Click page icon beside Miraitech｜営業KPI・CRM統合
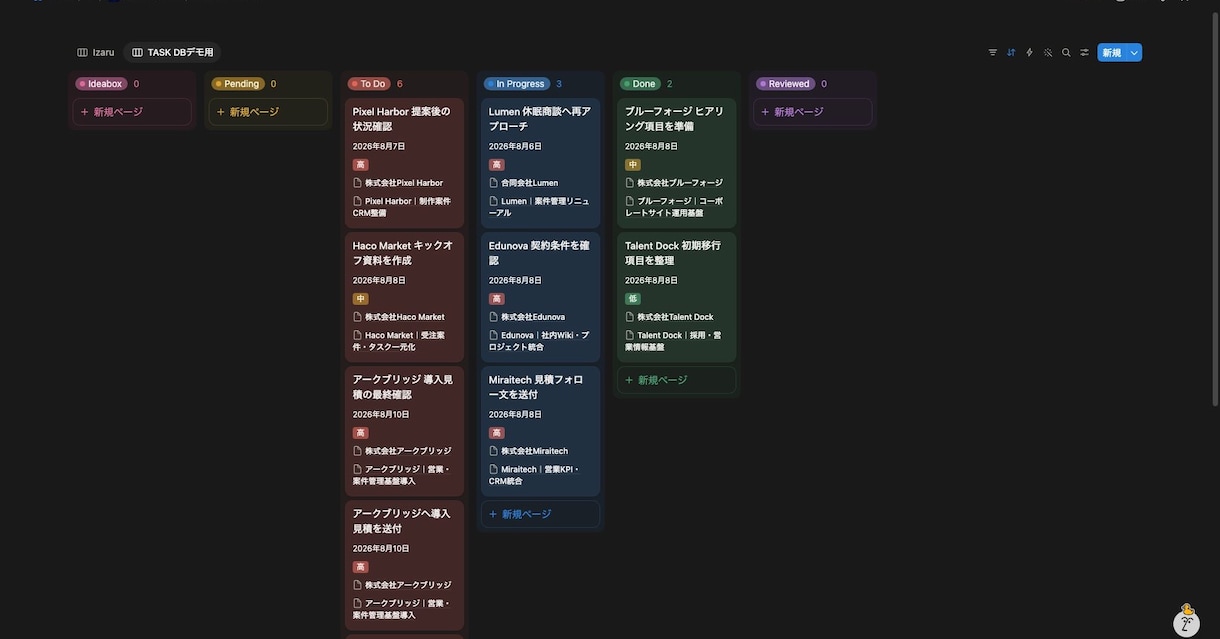The height and width of the screenshot is (639, 1220). click(x=493, y=469)
